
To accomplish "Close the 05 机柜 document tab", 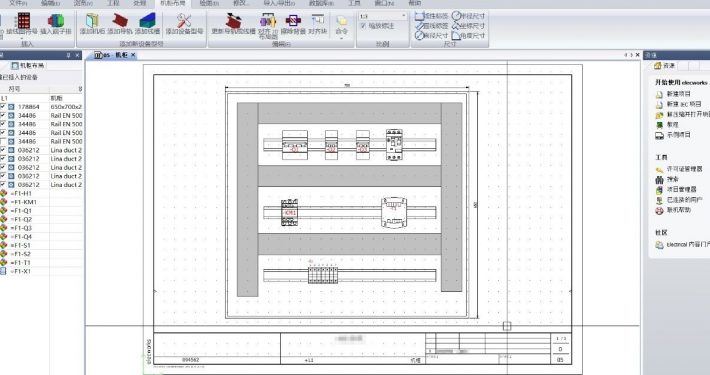I will click(x=133, y=55).
